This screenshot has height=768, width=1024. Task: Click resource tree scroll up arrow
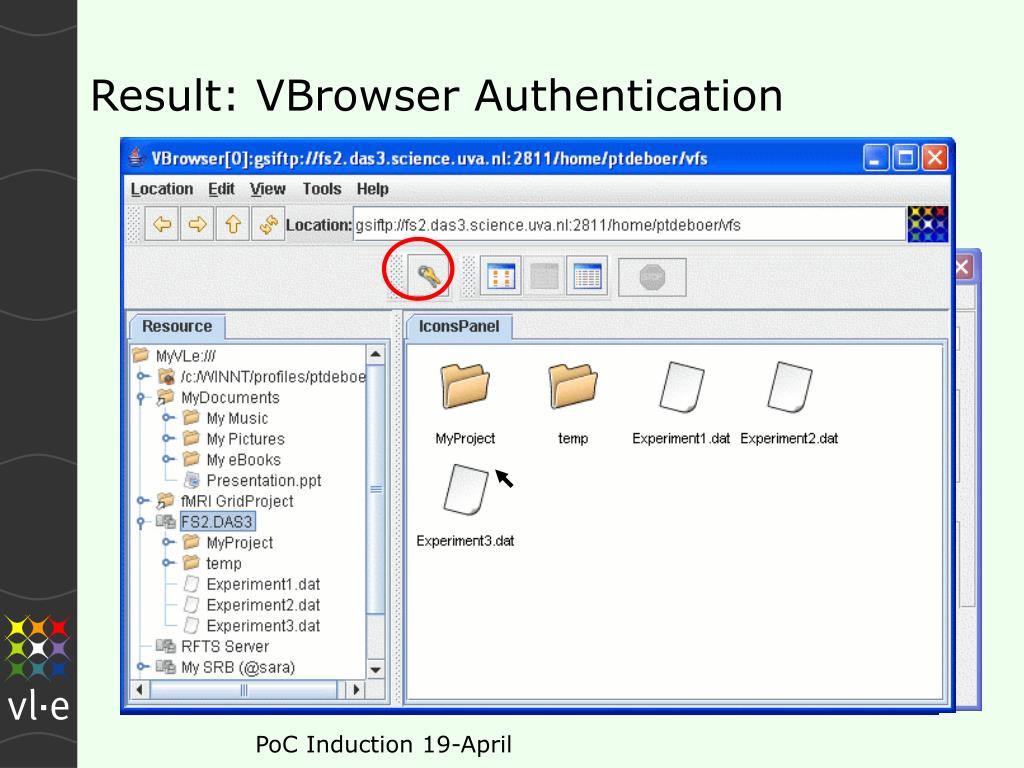point(376,355)
